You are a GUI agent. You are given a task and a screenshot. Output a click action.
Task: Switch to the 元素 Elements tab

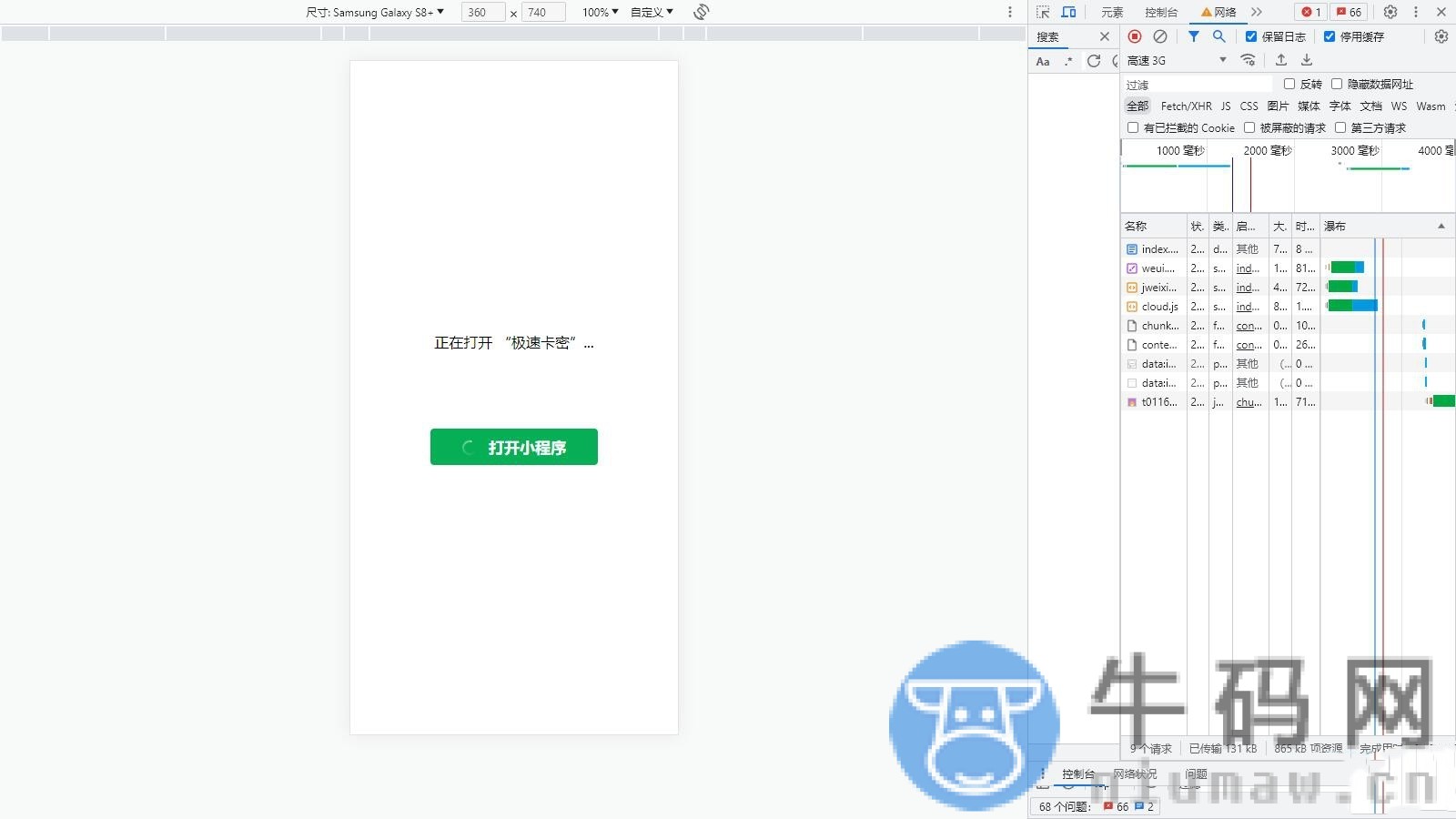tap(1112, 12)
